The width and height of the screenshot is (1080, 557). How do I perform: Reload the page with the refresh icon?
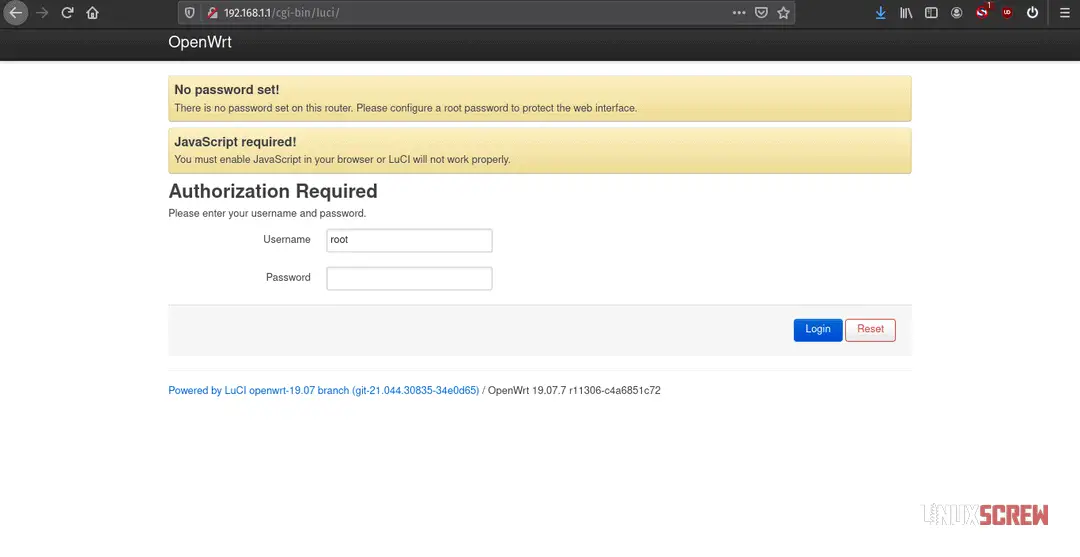[x=67, y=12]
